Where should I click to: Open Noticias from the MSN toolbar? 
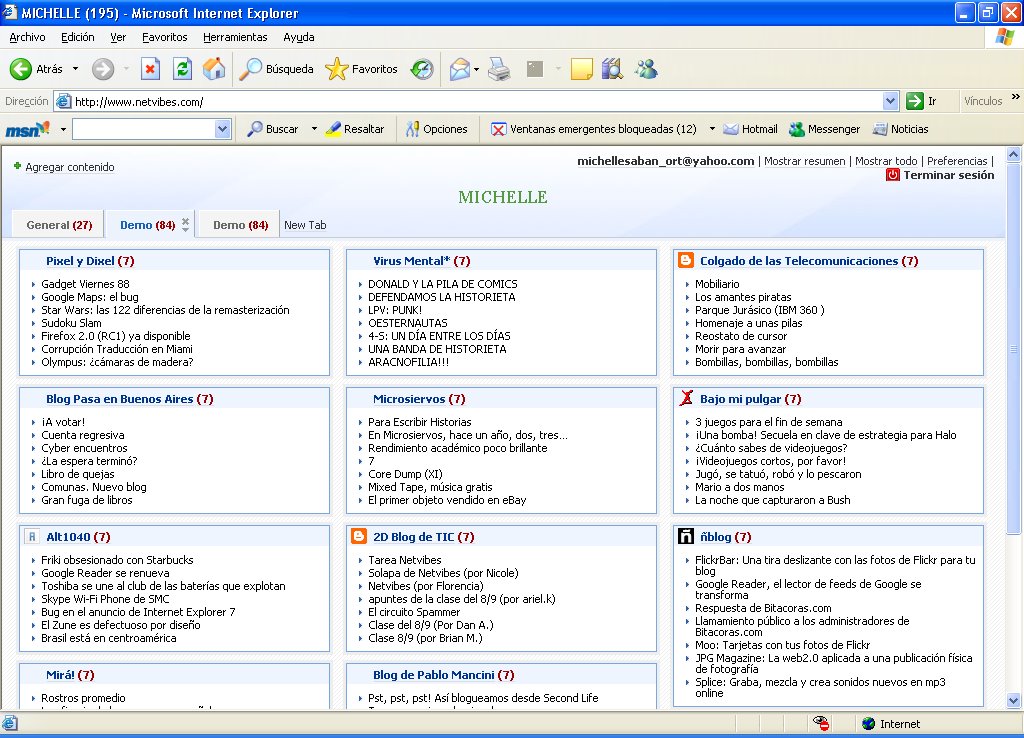coord(901,129)
